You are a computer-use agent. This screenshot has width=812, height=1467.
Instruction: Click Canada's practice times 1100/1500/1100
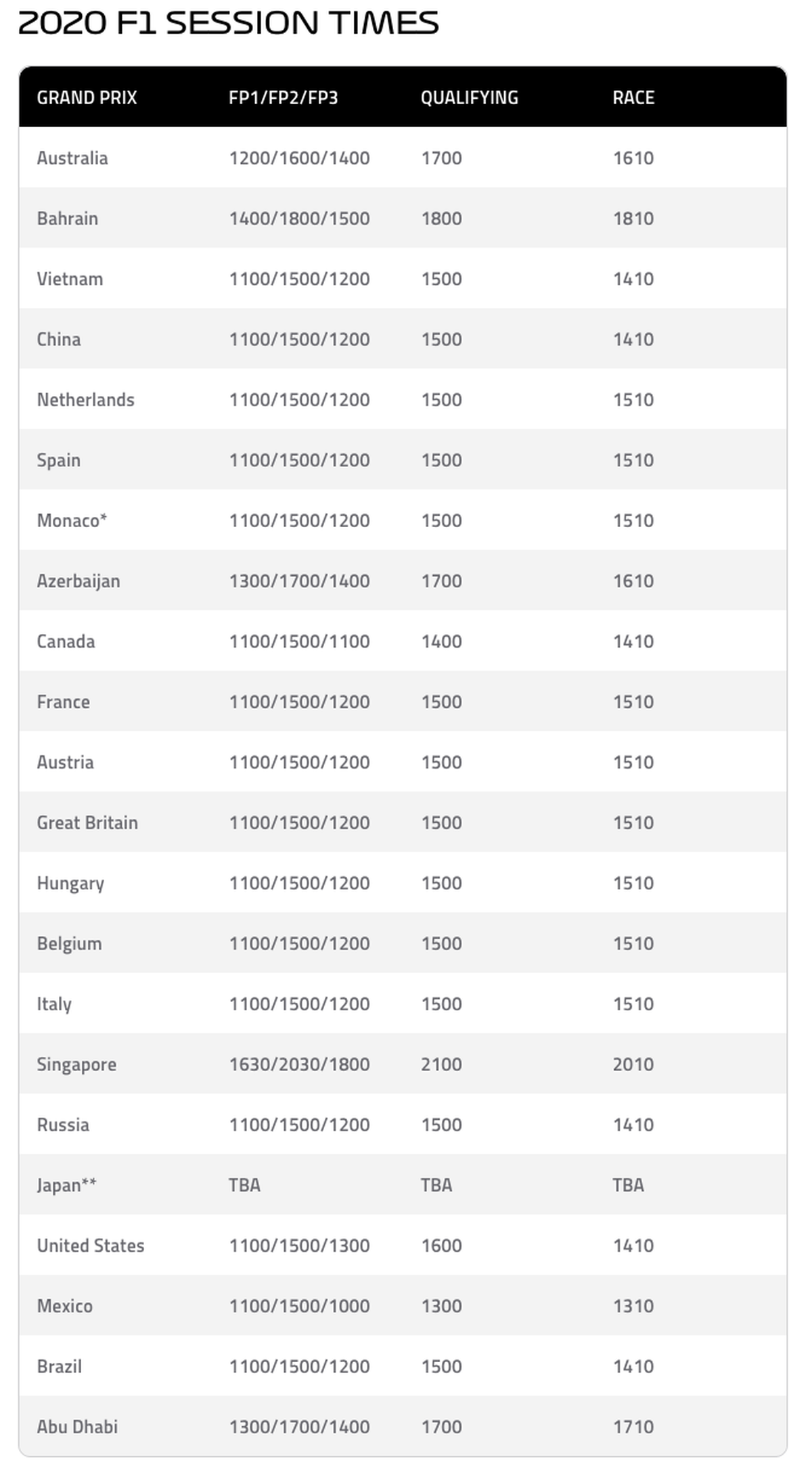coord(299,641)
